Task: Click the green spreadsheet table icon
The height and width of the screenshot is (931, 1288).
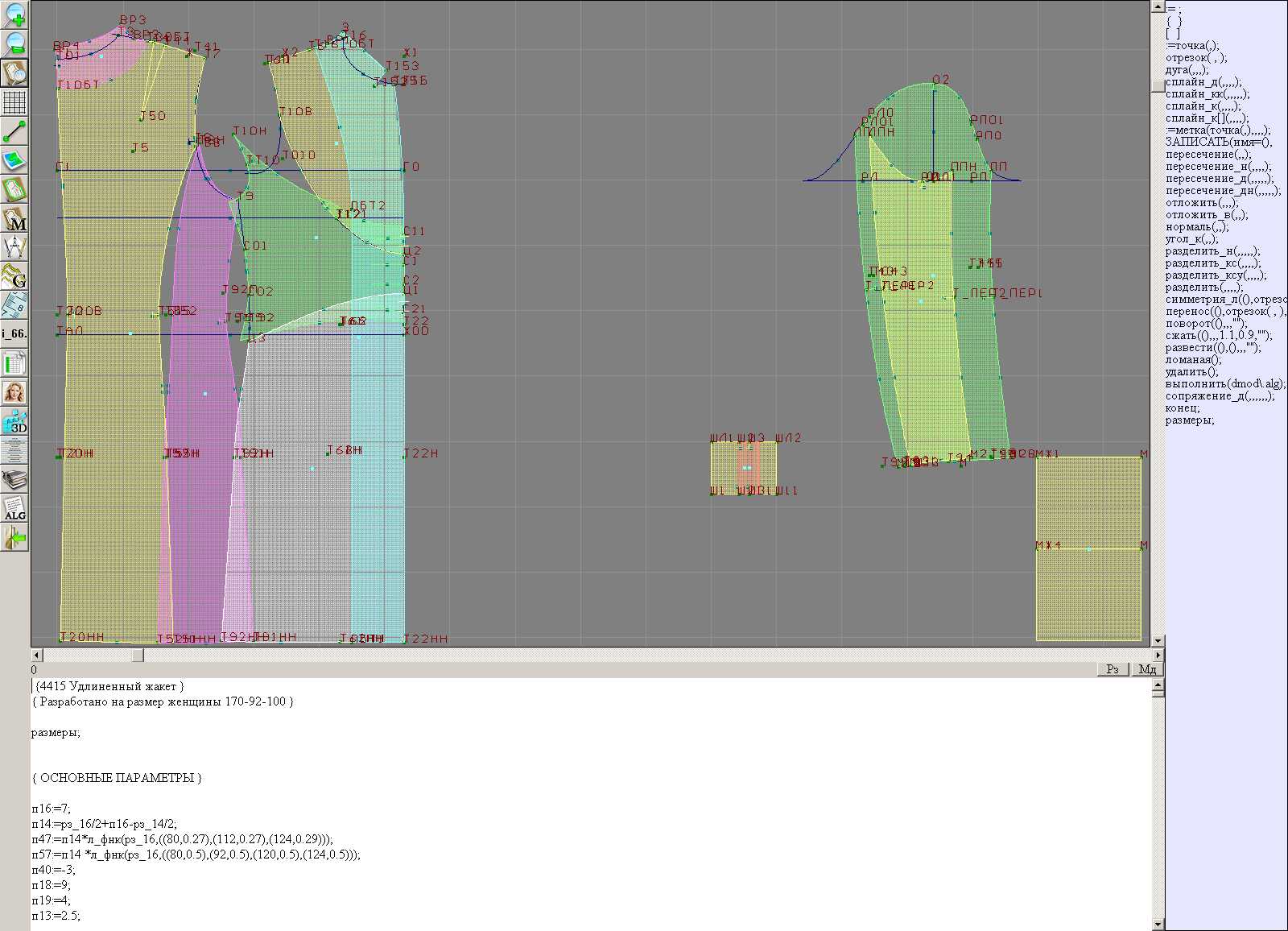Action: 14,364
